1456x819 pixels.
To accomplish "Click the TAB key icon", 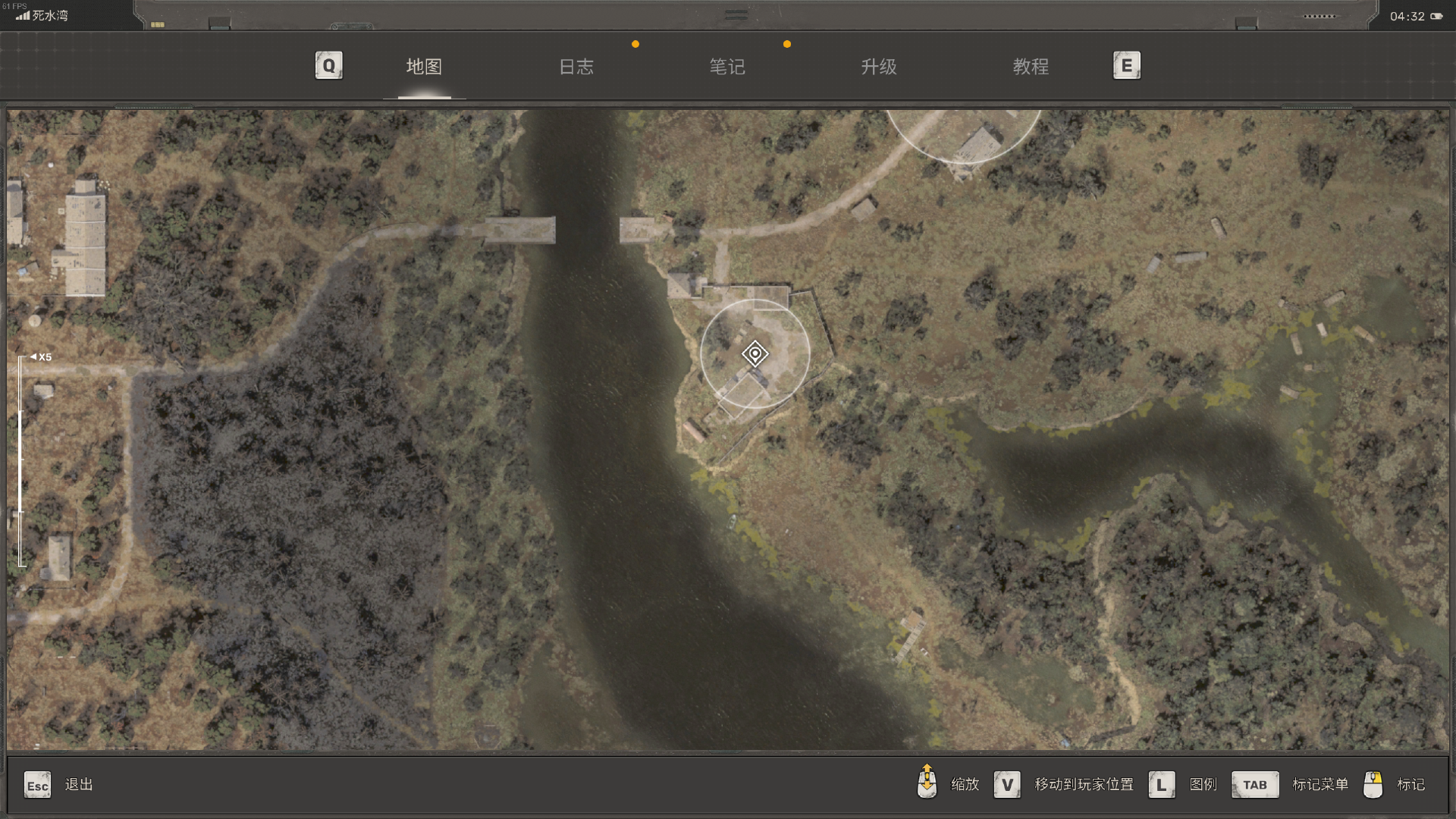I will [1254, 784].
